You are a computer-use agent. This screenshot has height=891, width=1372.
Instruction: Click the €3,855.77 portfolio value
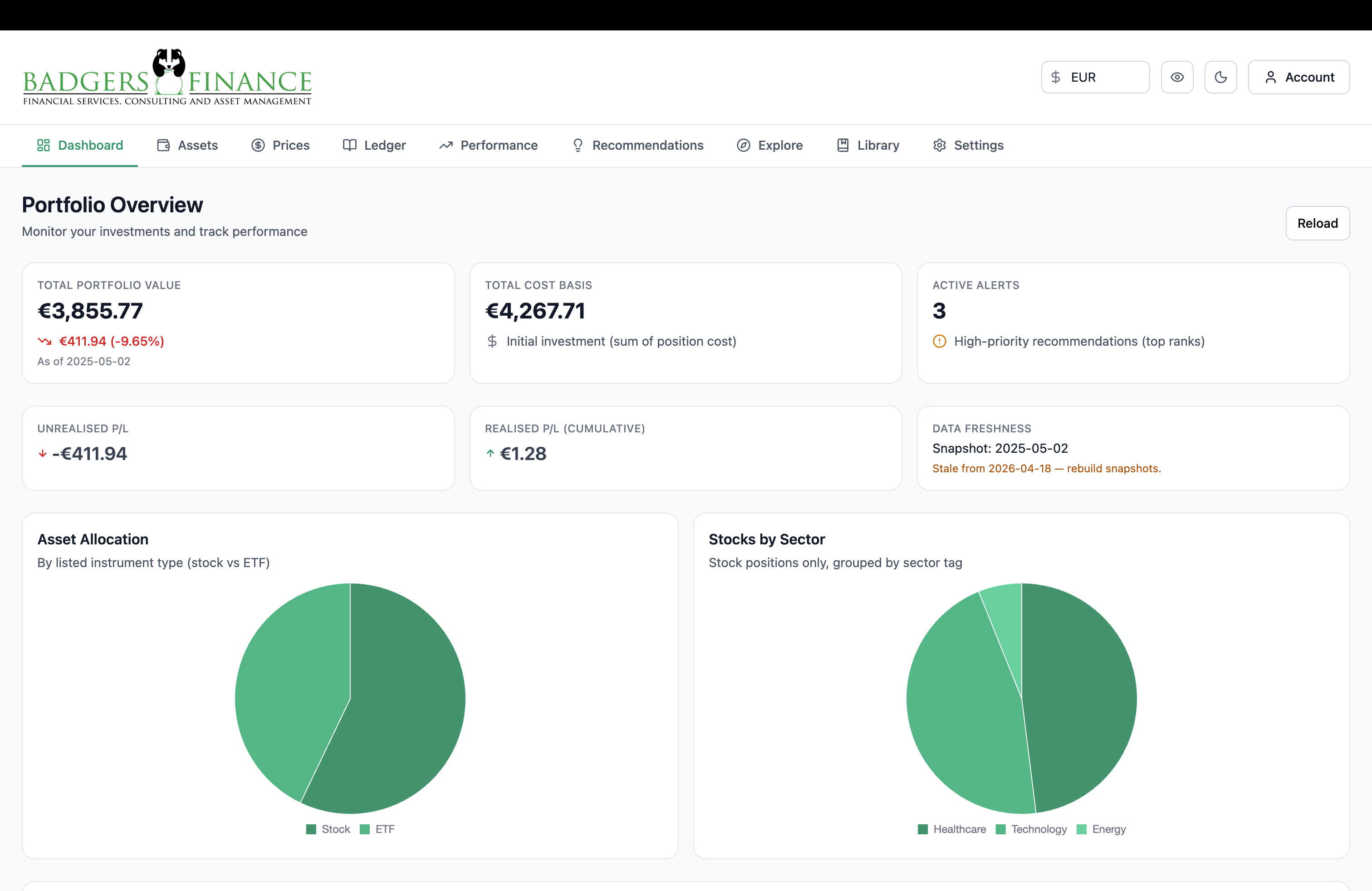pos(90,311)
